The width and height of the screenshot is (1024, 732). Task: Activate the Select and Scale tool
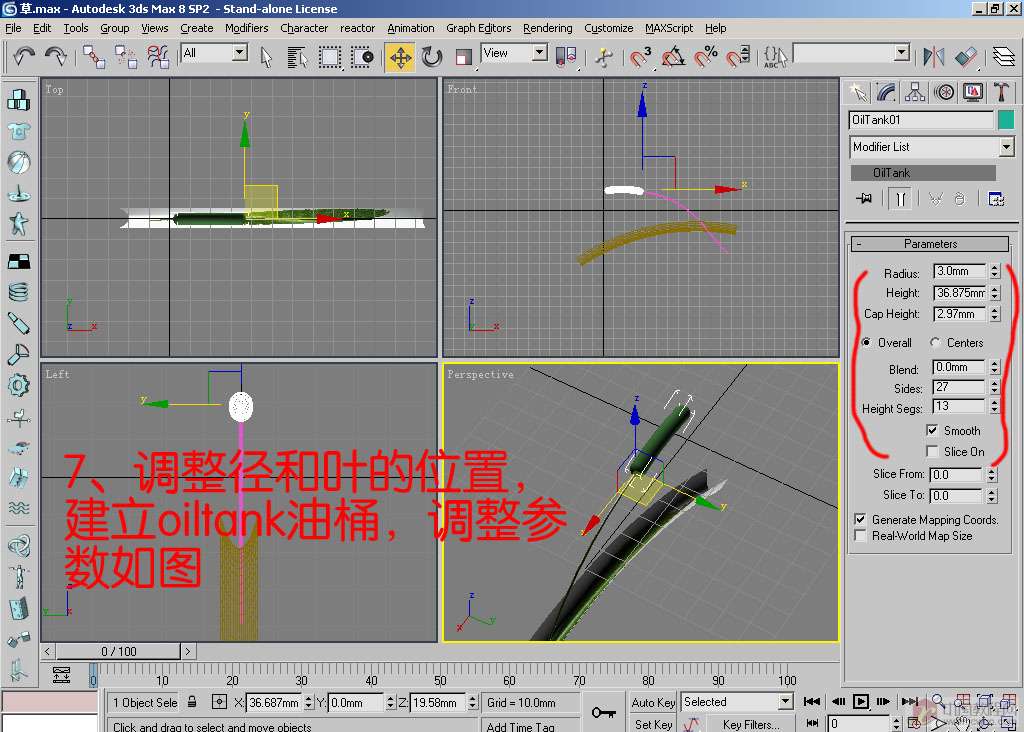coord(463,57)
